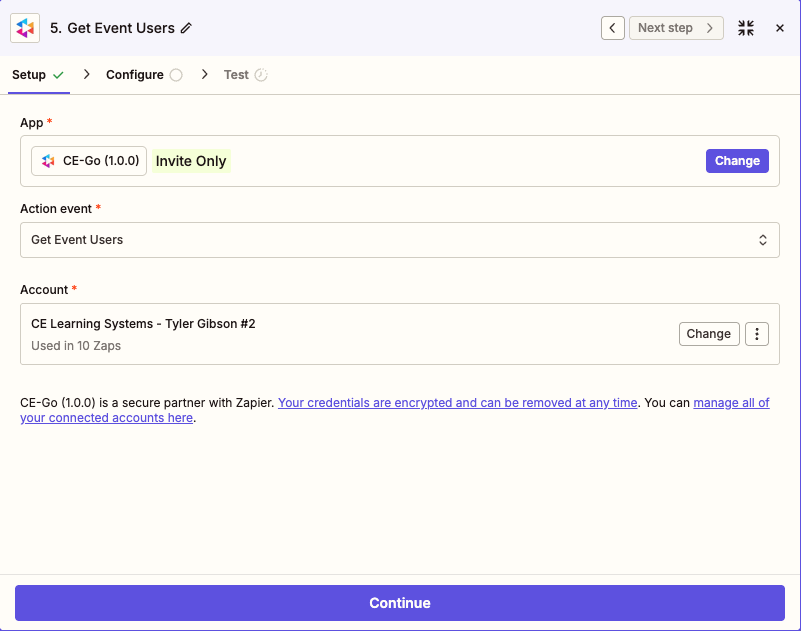
Task: Click the account name CE Learning Systems - Tyler Gibson #2
Action: tap(143, 324)
